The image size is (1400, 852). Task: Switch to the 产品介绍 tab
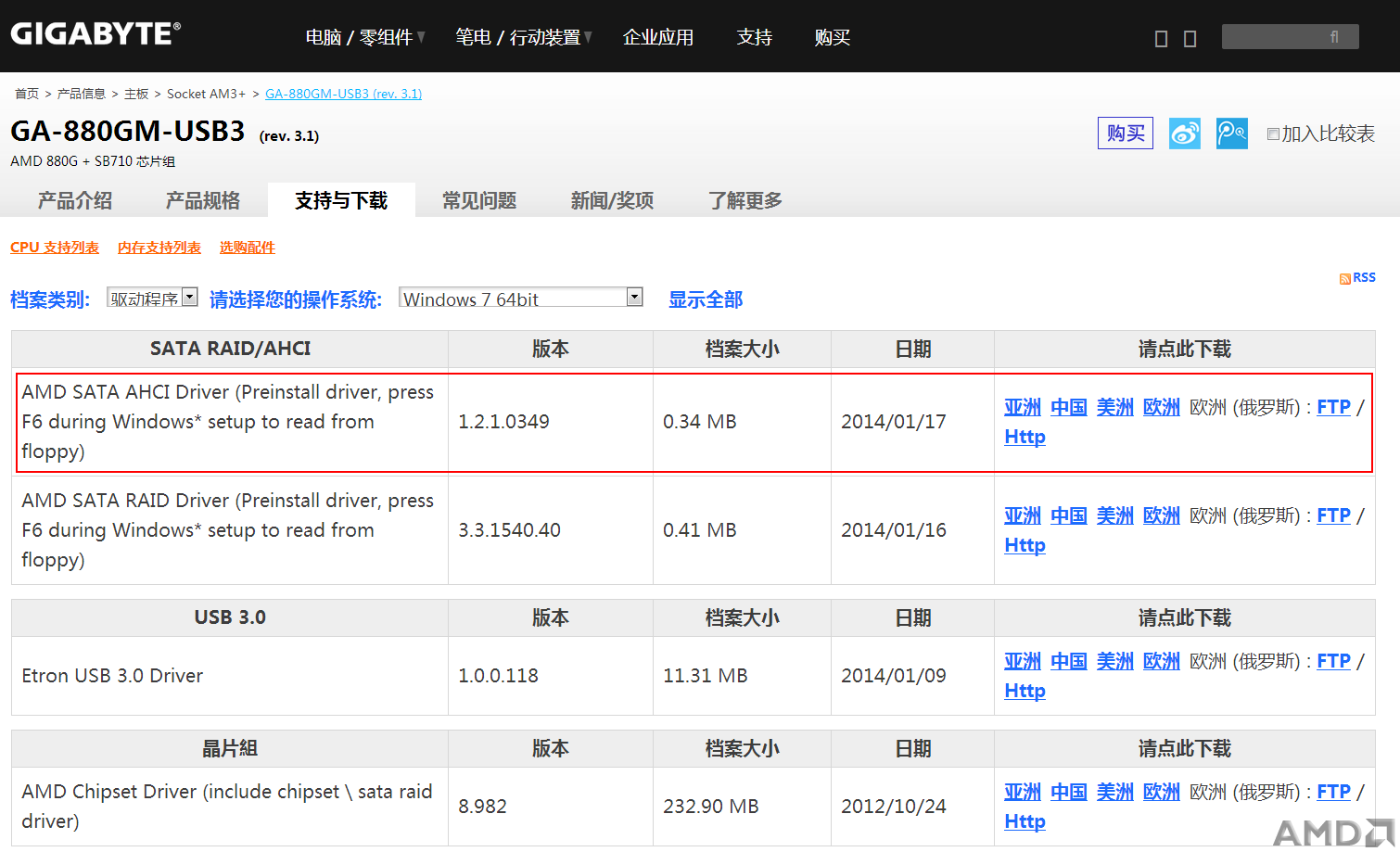75,200
